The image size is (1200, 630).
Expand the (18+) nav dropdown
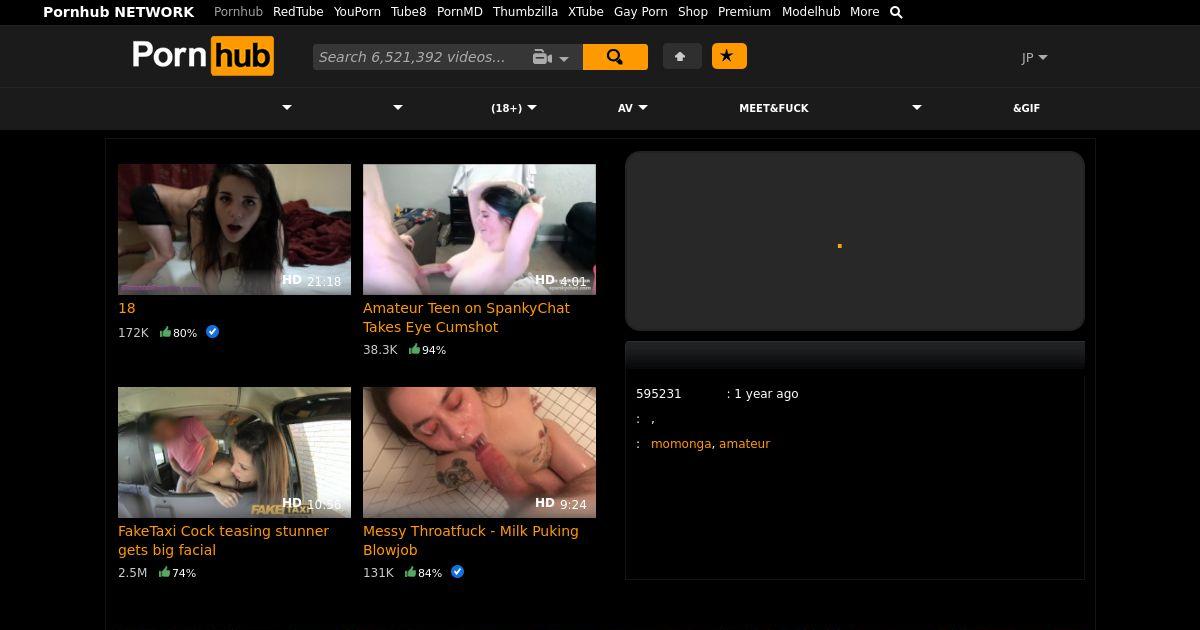pyautogui.click(x=513, y=108)
